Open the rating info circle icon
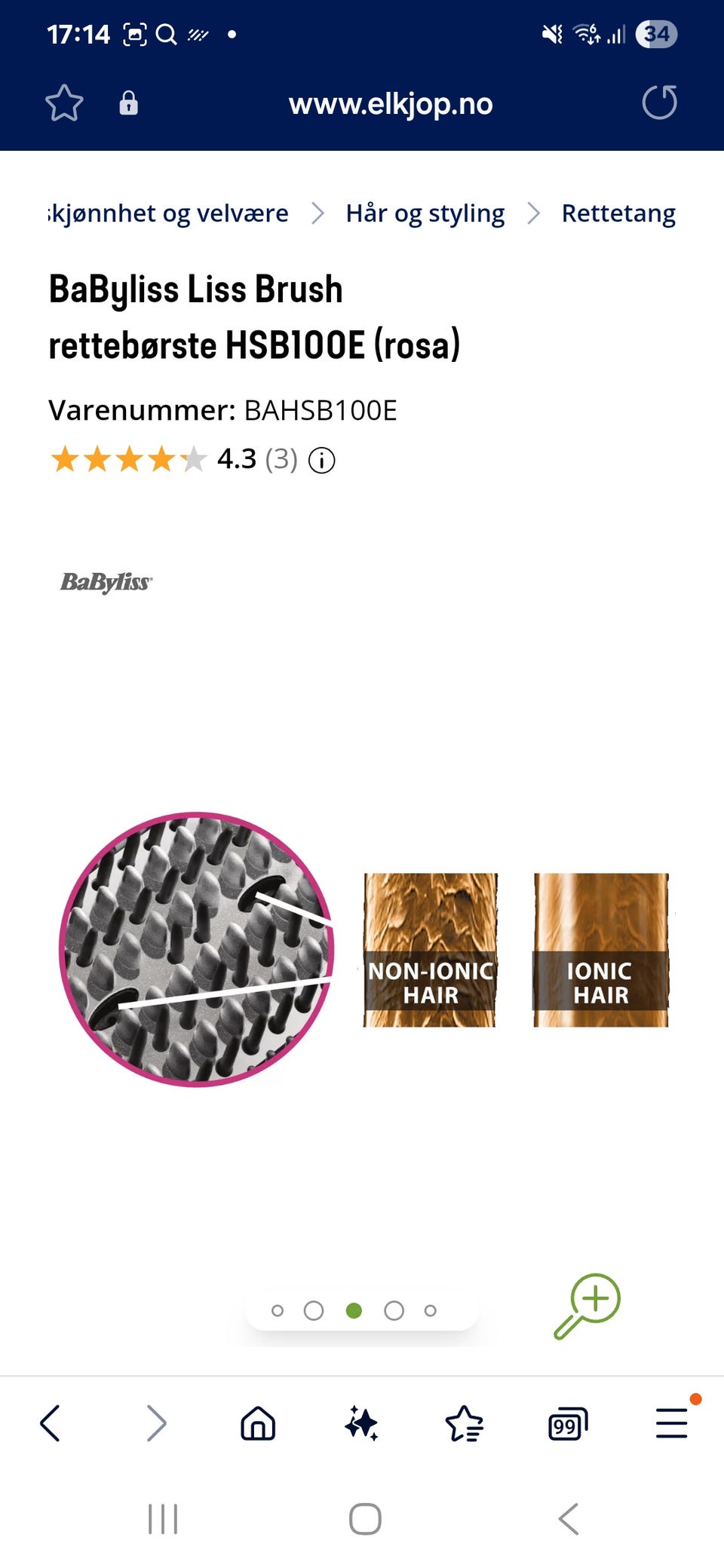724x1568 pixels. click(x=322, y=460)
